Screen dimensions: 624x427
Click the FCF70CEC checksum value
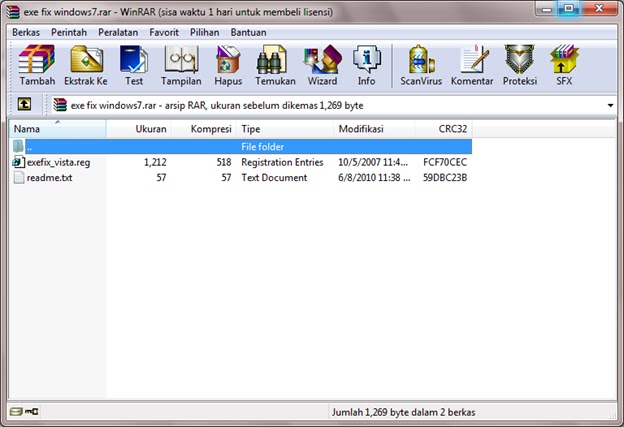coord(445,162)
